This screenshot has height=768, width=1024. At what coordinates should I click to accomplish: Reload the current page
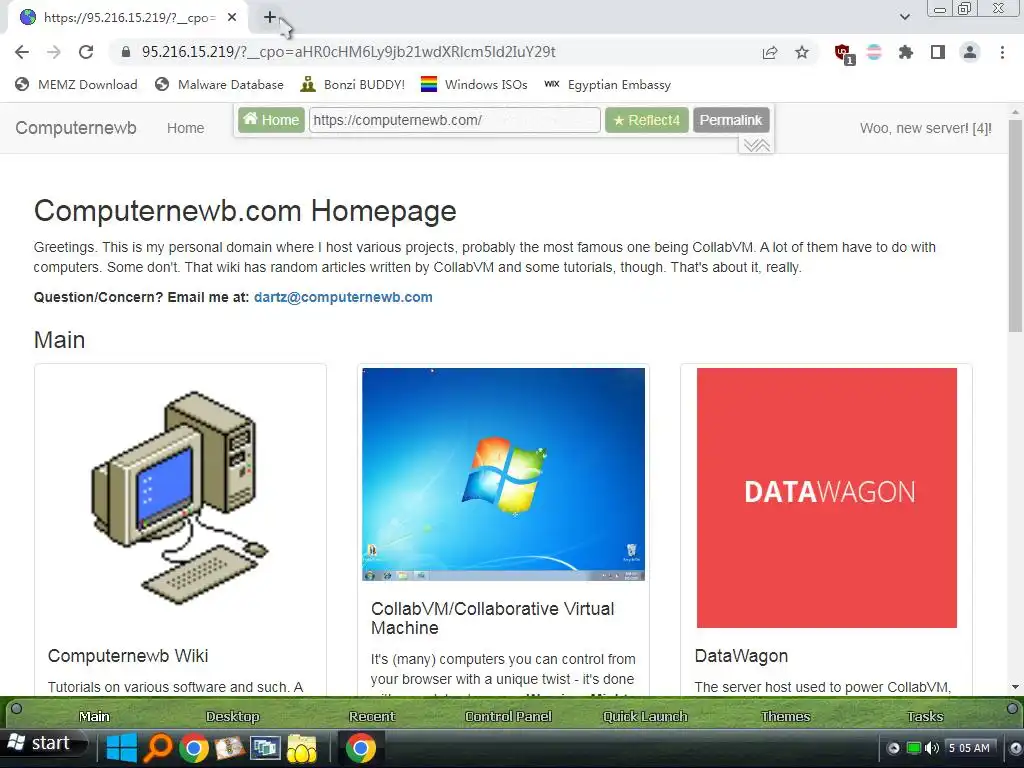86,52
